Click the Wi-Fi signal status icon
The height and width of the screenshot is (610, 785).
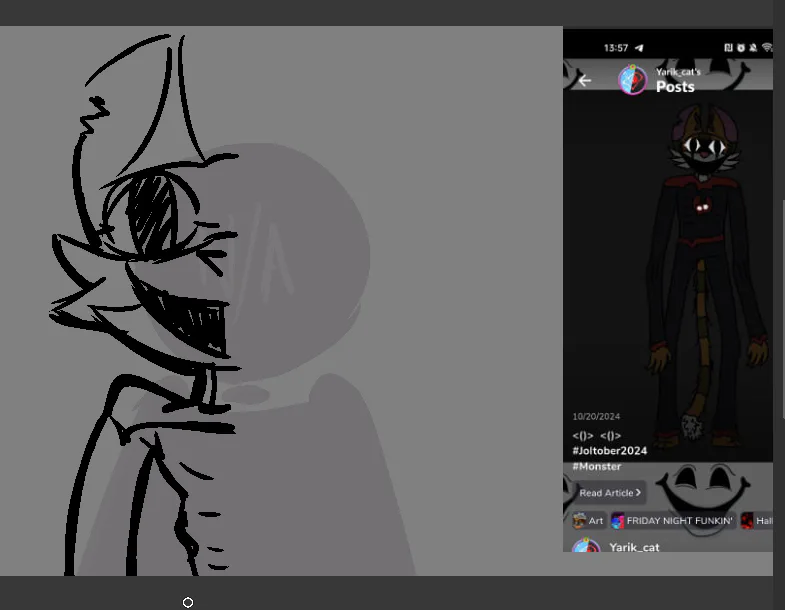click(767, 48)
